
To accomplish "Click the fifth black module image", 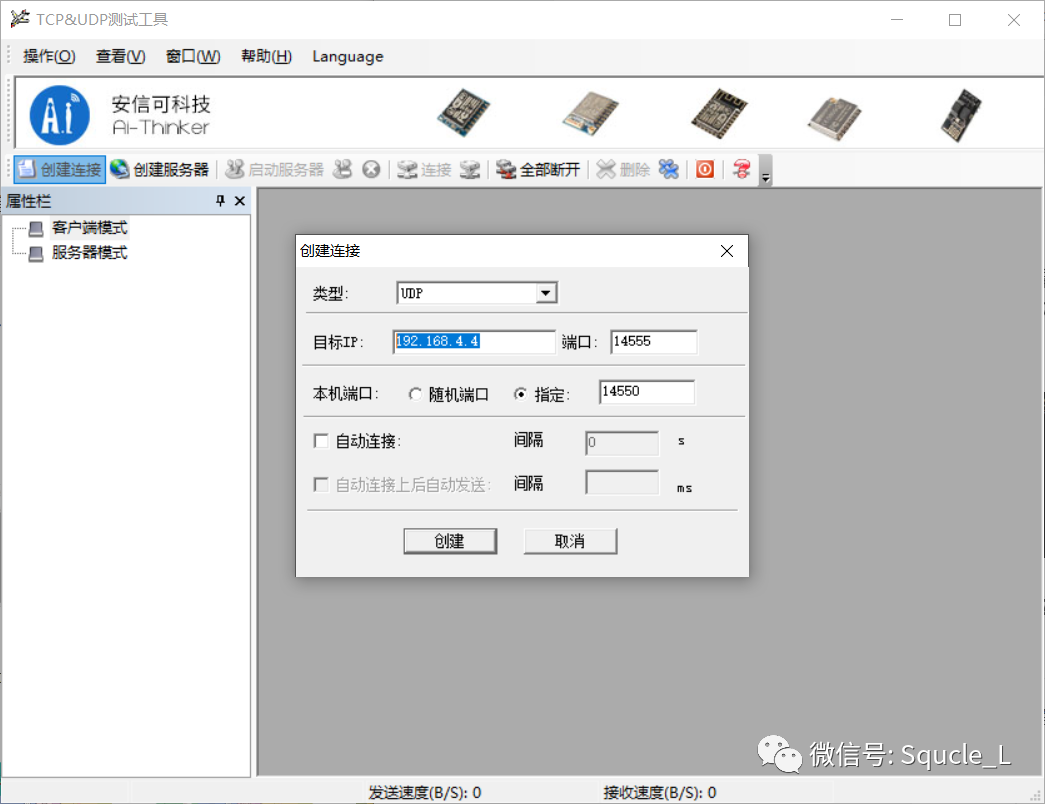I will pyautogui.click(x=962, y=115).
